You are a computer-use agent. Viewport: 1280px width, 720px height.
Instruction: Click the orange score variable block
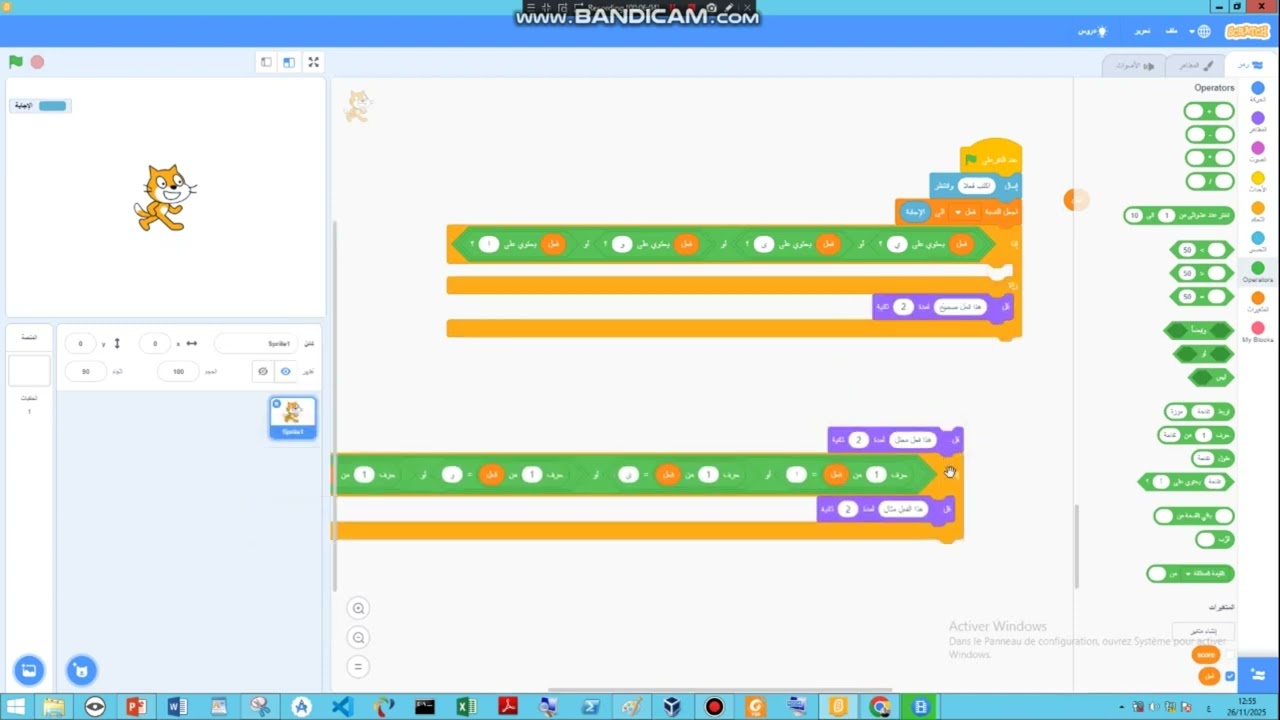pyautogui.click(x=1206, y=655)
